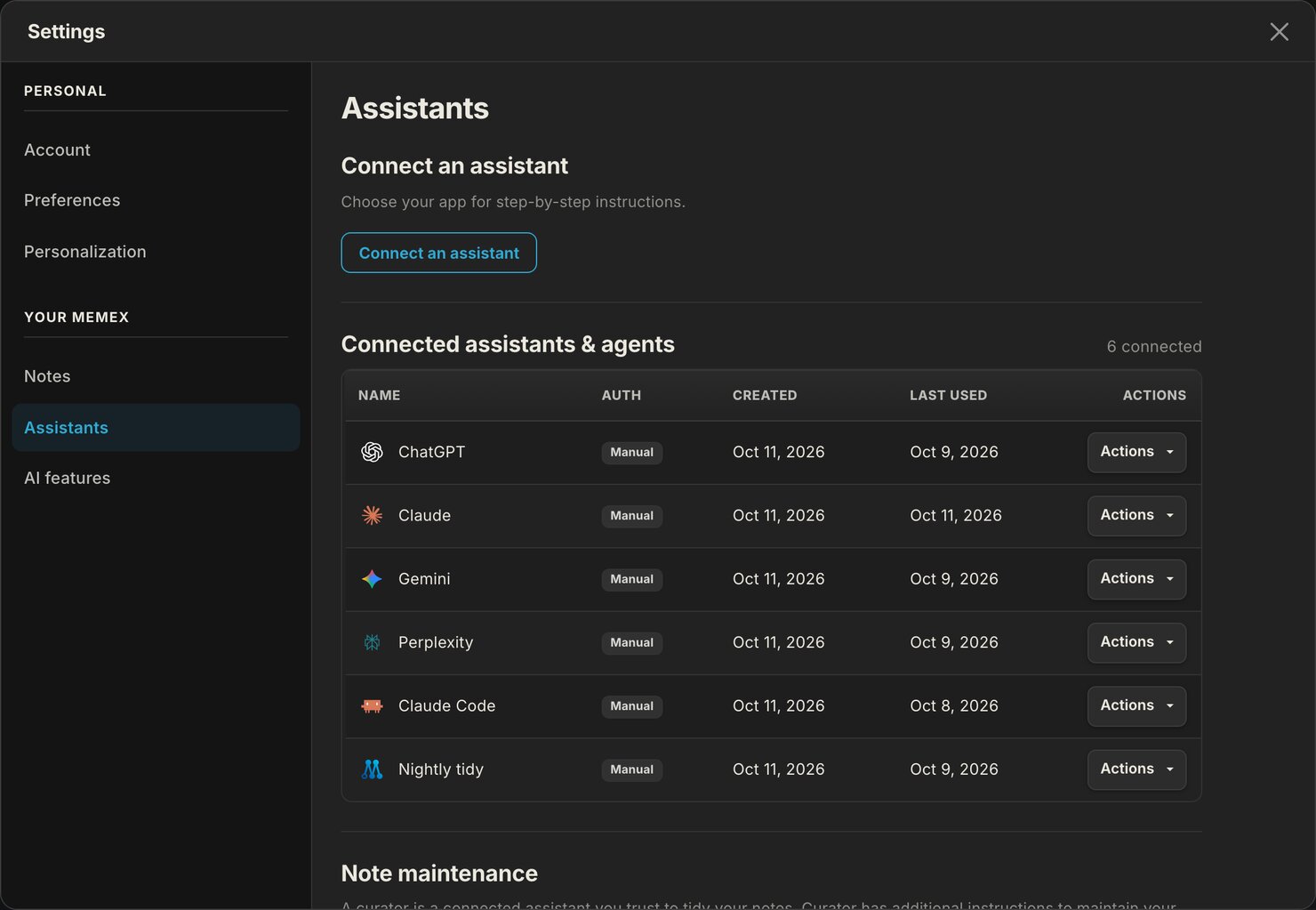The width and height of the screenshot is (1316, 910).
Task: Click Claude's last used date Oct 11, 2026
Action: pyautogui.click(x=956, y=515)
